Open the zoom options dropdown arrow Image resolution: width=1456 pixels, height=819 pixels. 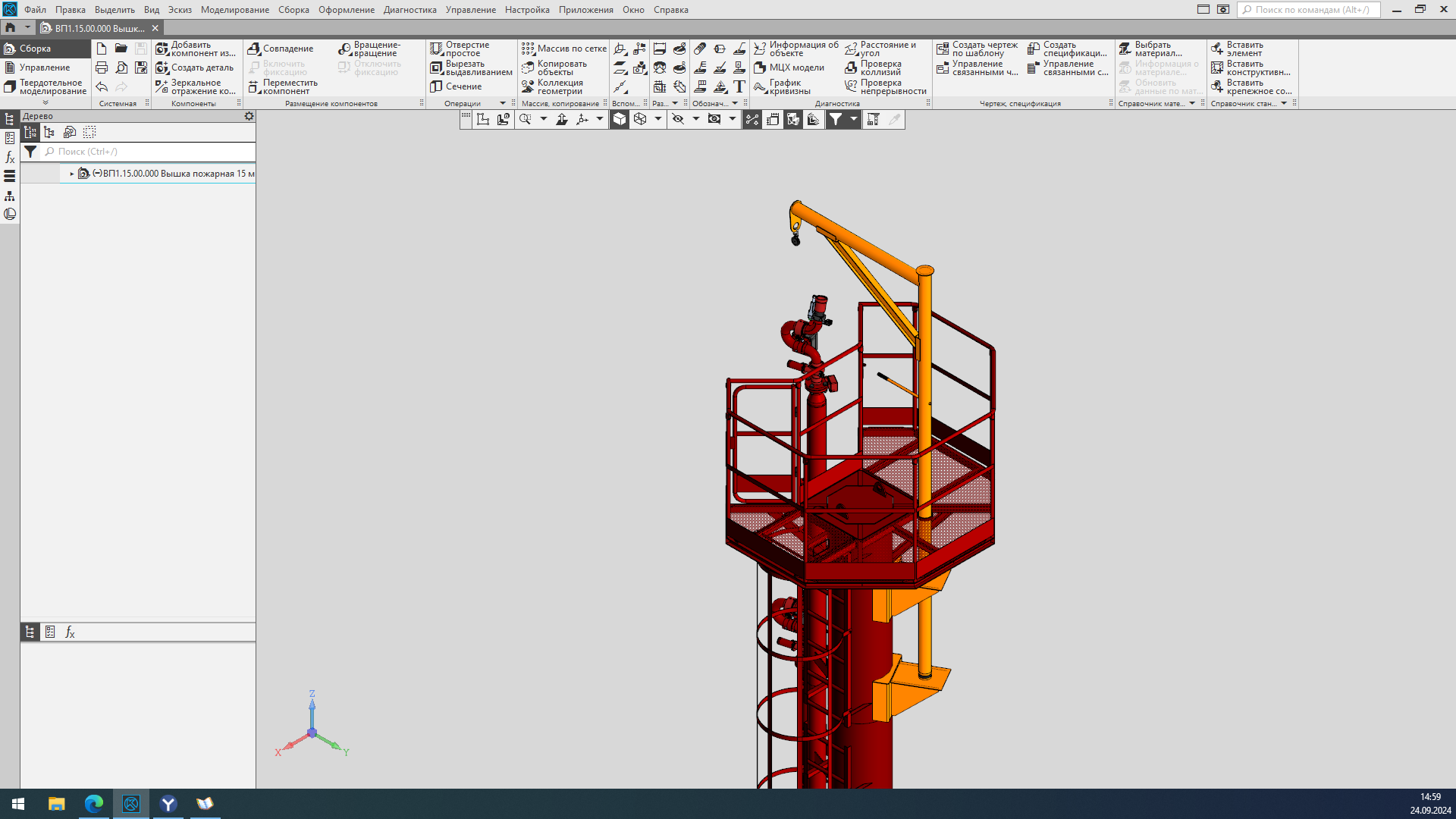tap(543, 119)
